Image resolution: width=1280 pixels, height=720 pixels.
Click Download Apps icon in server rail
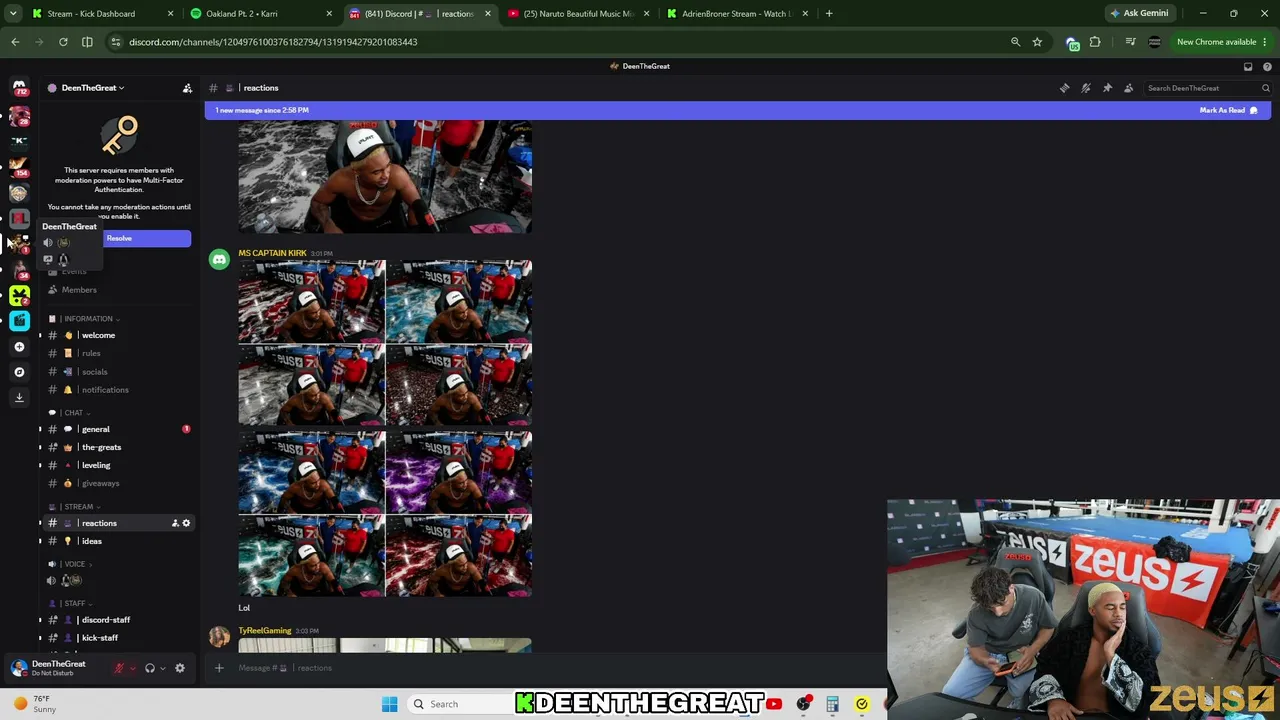(19, 397)
